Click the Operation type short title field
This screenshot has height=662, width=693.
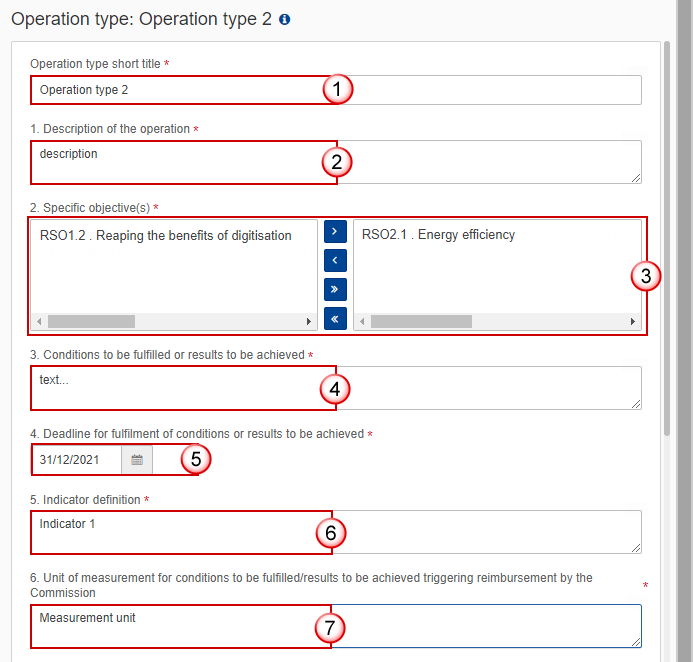tap(336, 90)
